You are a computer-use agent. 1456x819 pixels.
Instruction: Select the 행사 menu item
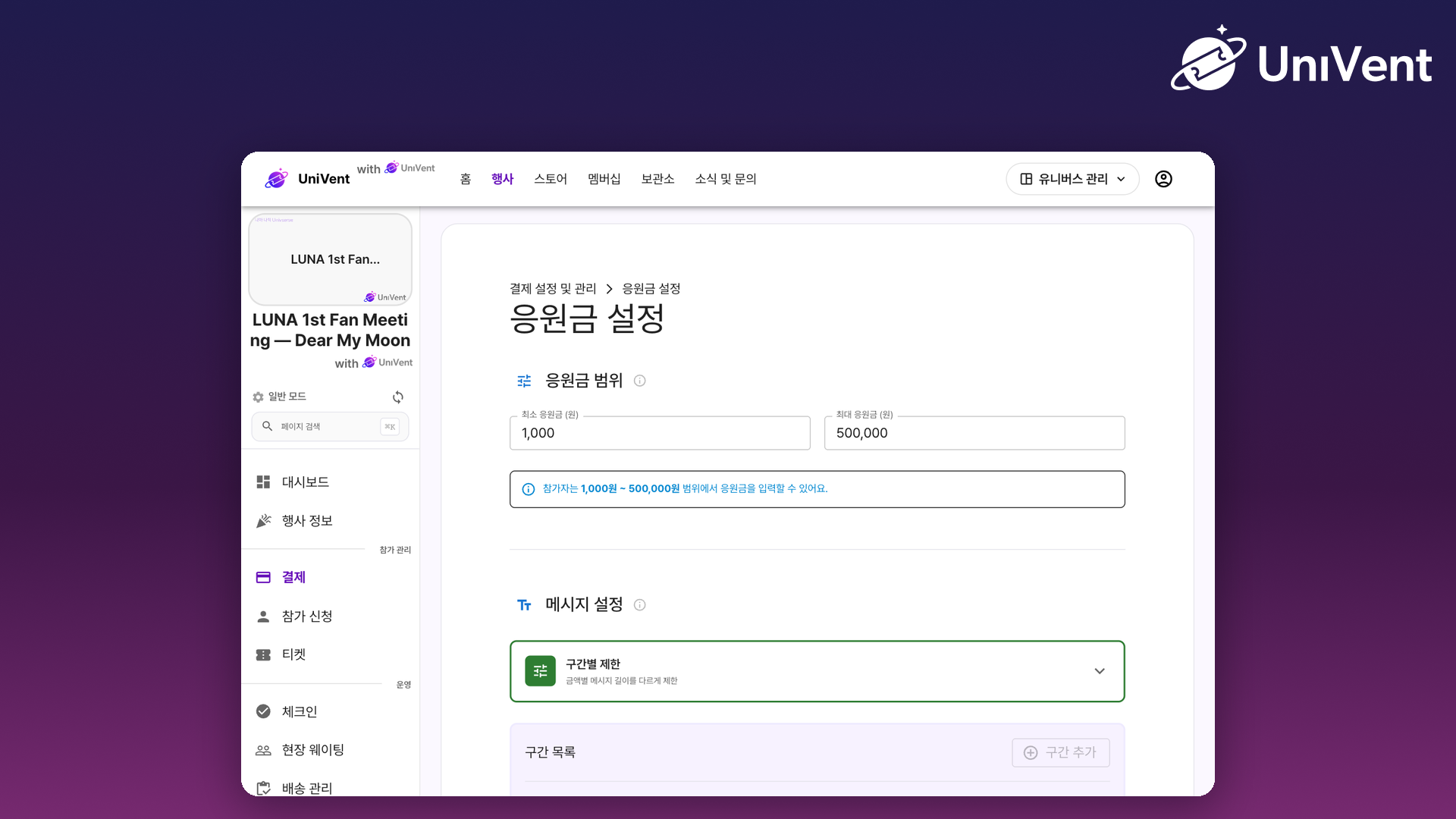[503, 179]
